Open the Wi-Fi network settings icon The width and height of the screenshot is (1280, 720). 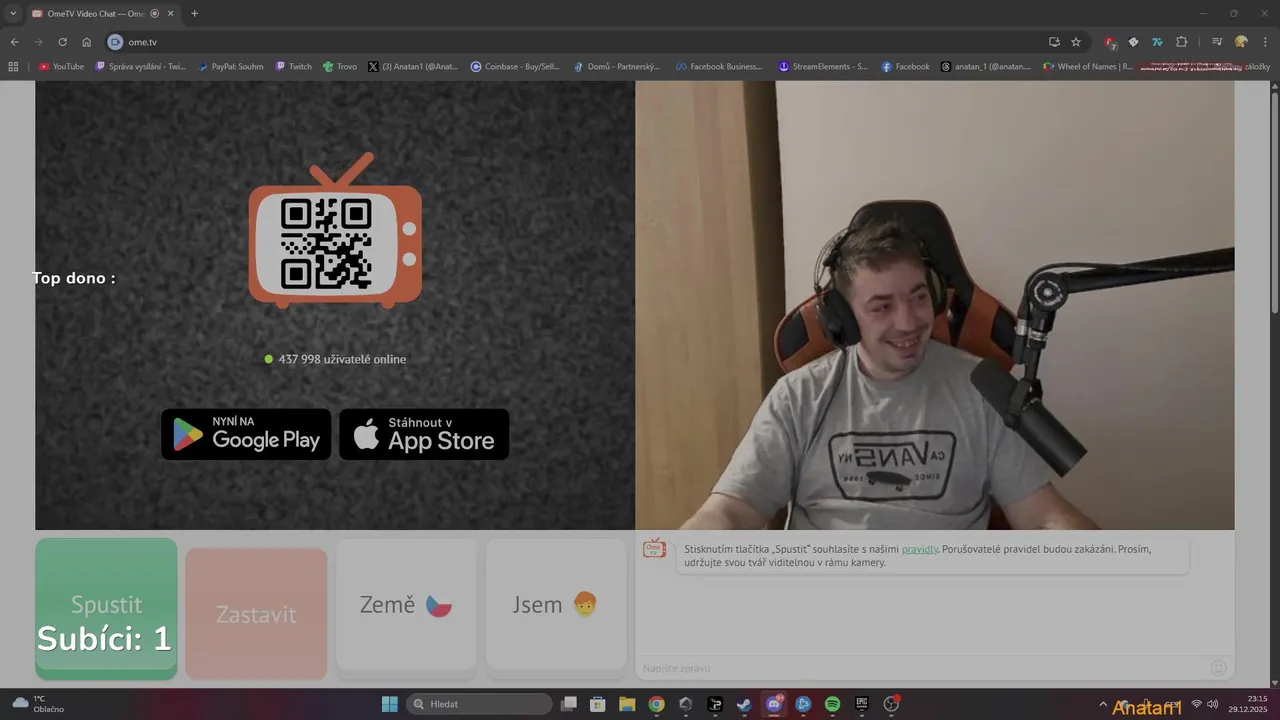pos(1196,704)
